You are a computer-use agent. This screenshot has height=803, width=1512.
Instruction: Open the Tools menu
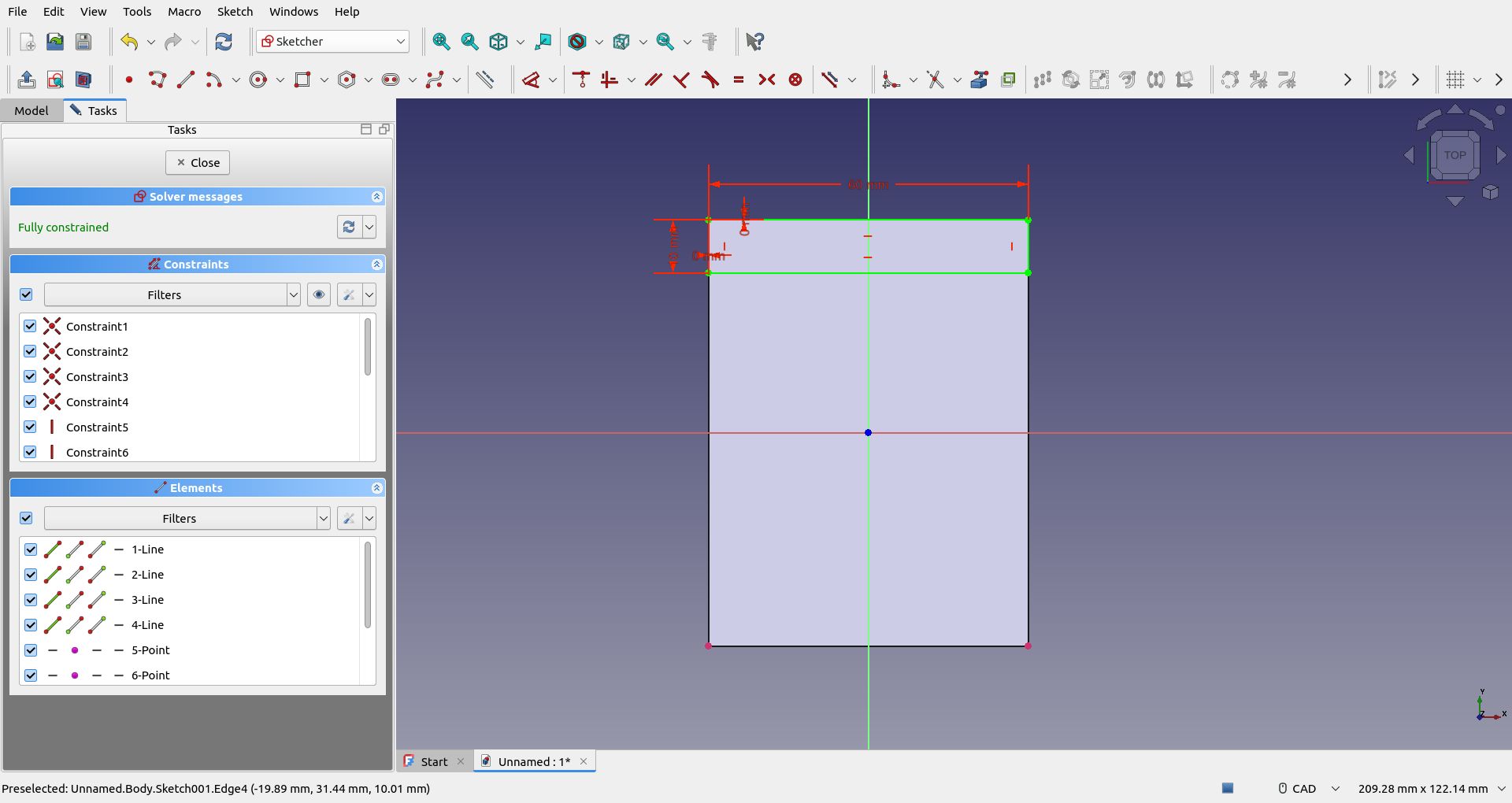tap(137, 12)
